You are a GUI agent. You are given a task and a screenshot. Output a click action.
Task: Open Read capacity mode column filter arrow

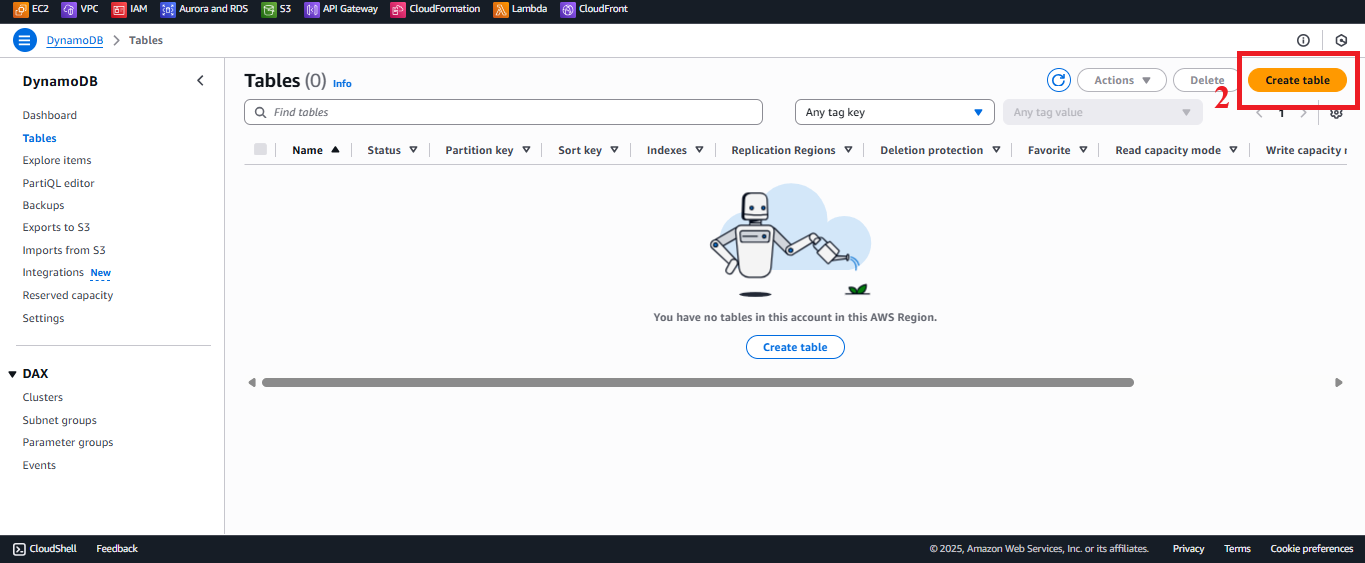pos(1234,150)
